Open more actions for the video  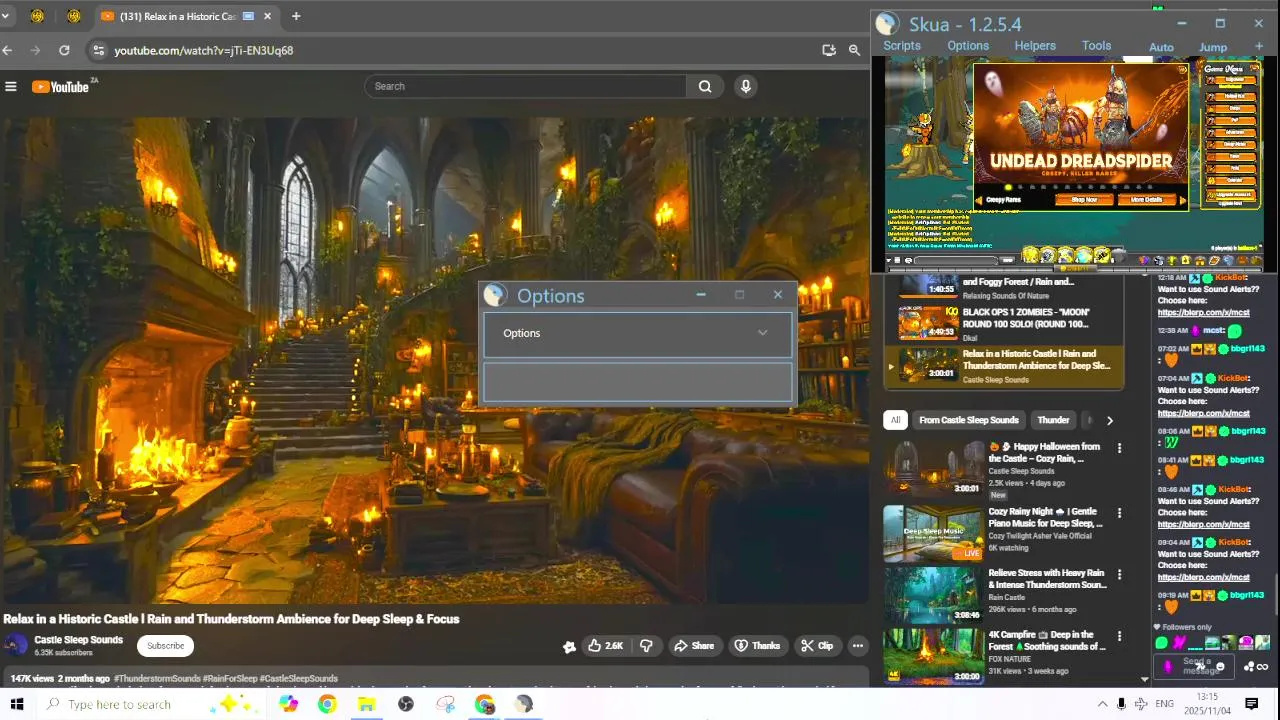857,646
